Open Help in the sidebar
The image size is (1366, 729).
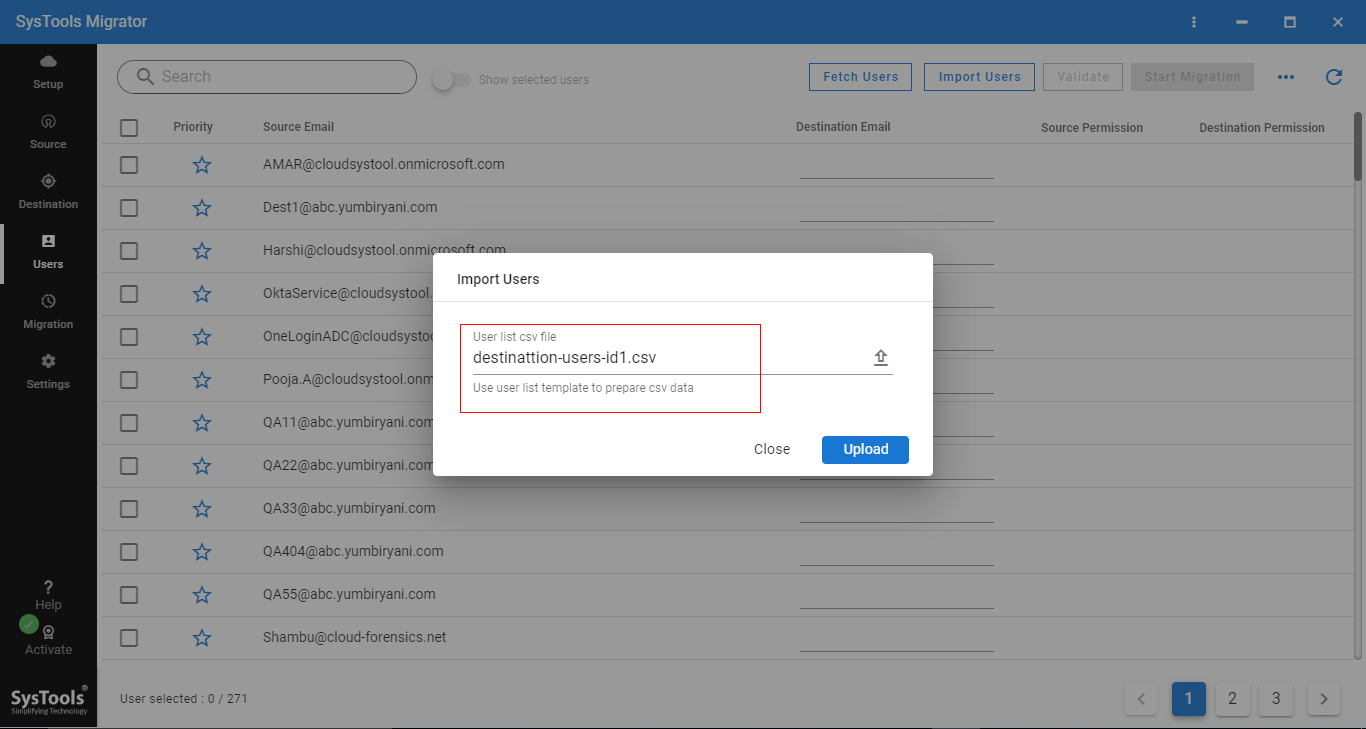tap(48, 595)
